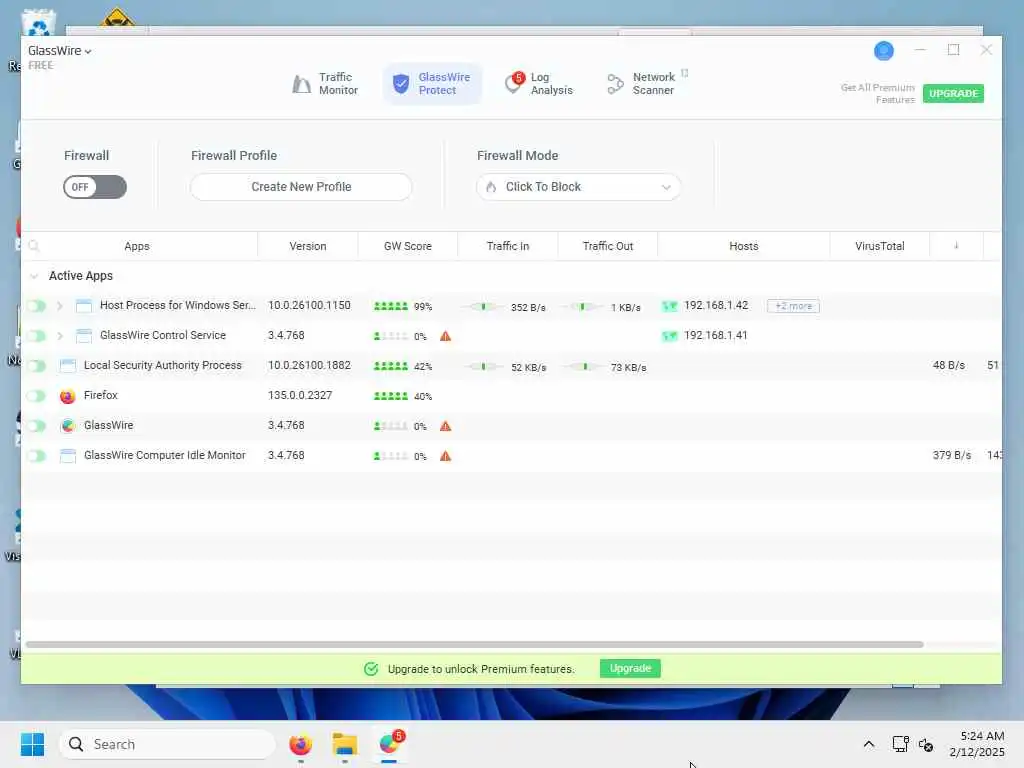The width and height of the screenshot is (1024, 768).
Task: Click host icon beside 192.168.1.41
Action: click(x=669, y=336)
